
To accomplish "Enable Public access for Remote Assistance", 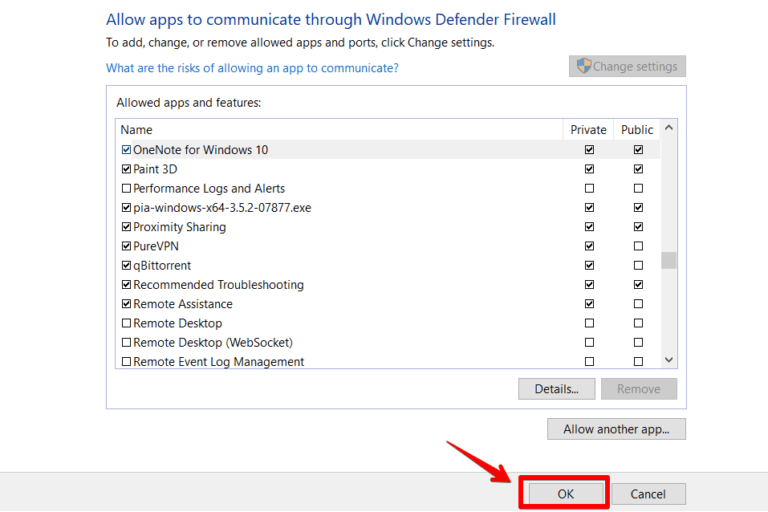I will coord(638,304).
